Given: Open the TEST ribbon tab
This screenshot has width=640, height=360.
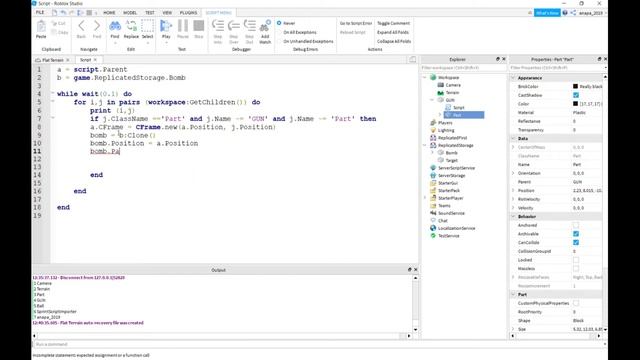Looking at the screenshot, I should (x=150, y=13).
